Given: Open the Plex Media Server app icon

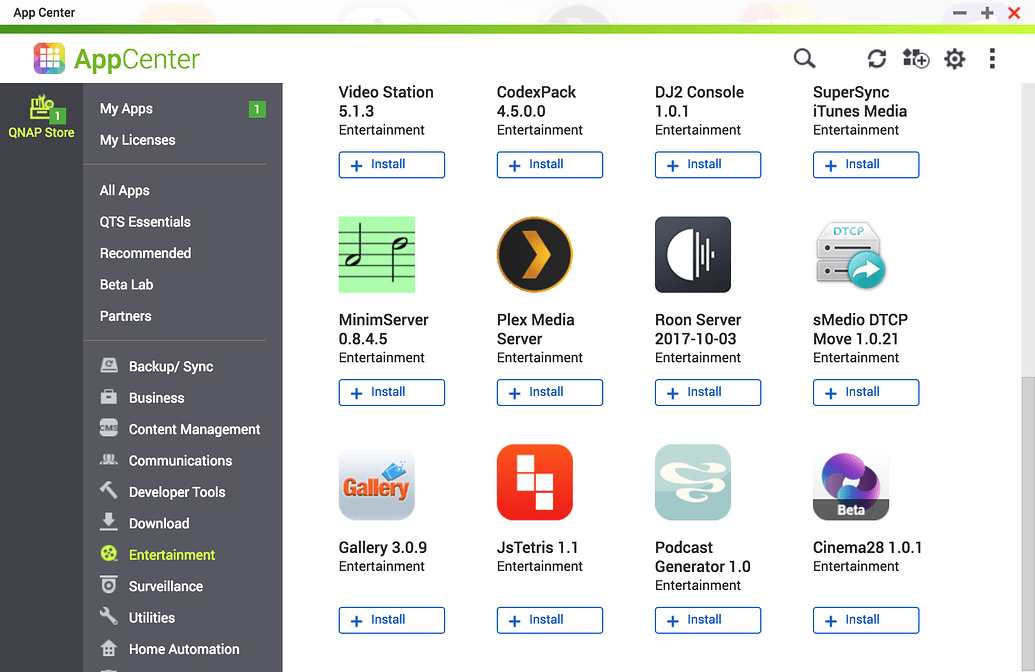Looking at the screenshot, I should 534,254.
